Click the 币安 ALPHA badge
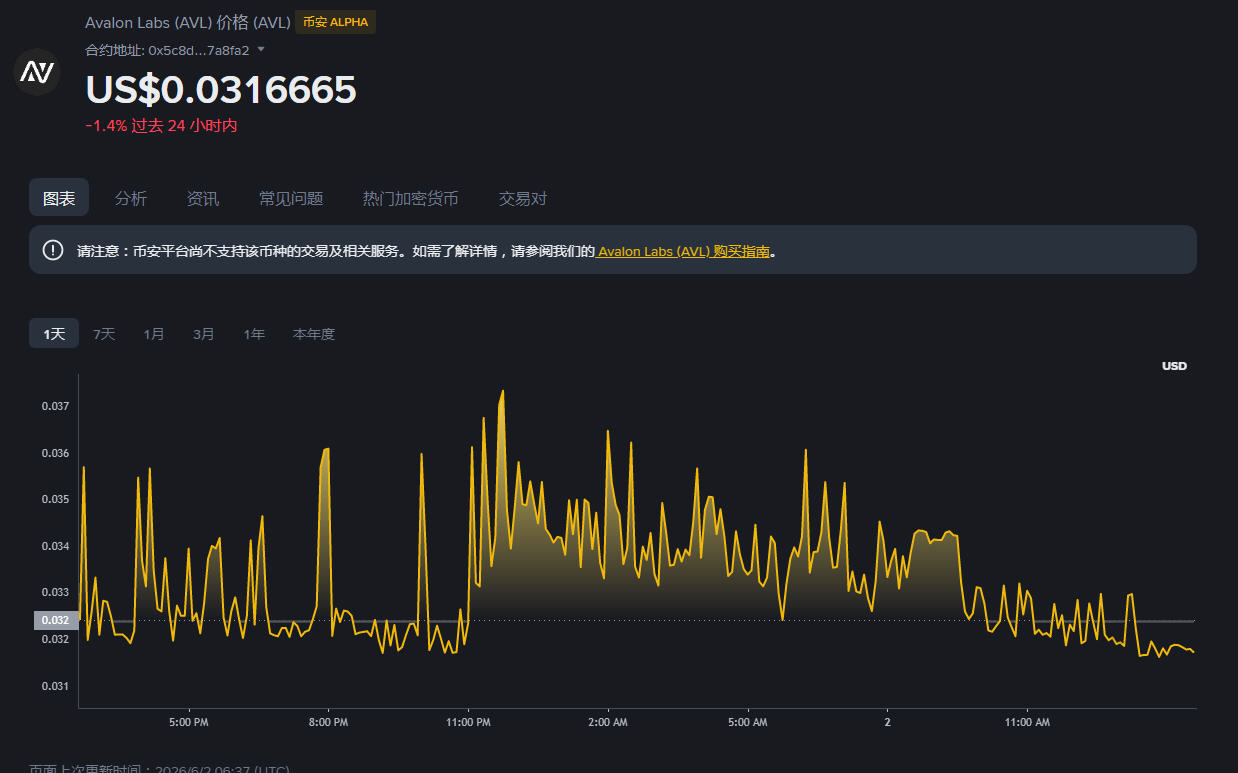This screenshot has width=1238, height=773. (x=335, y=22)
